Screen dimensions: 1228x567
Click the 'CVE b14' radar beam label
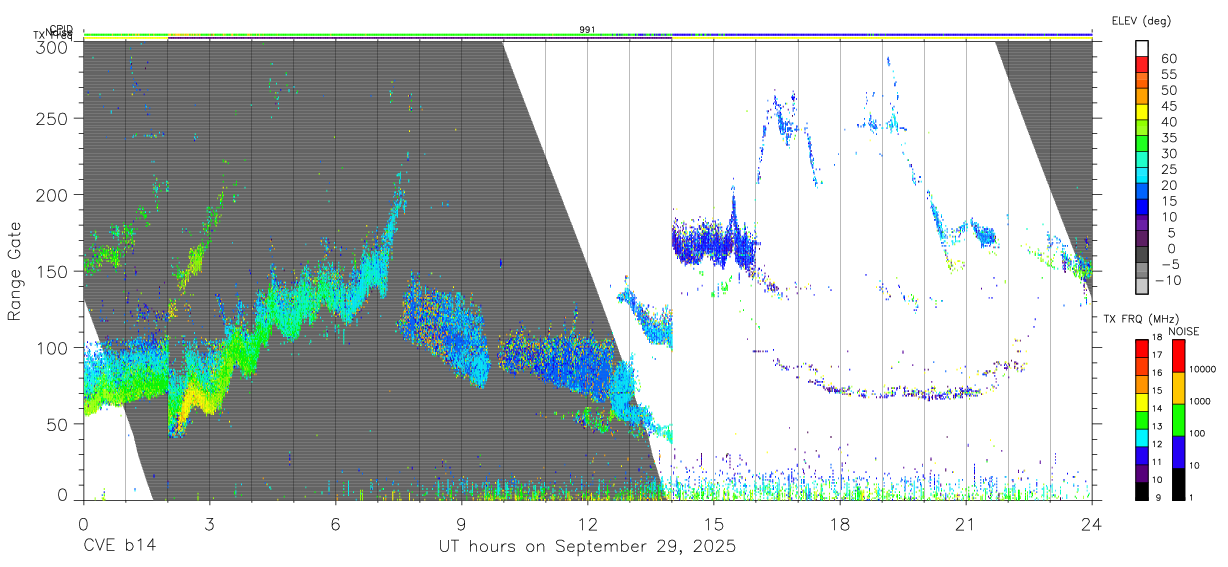[118, 547]
